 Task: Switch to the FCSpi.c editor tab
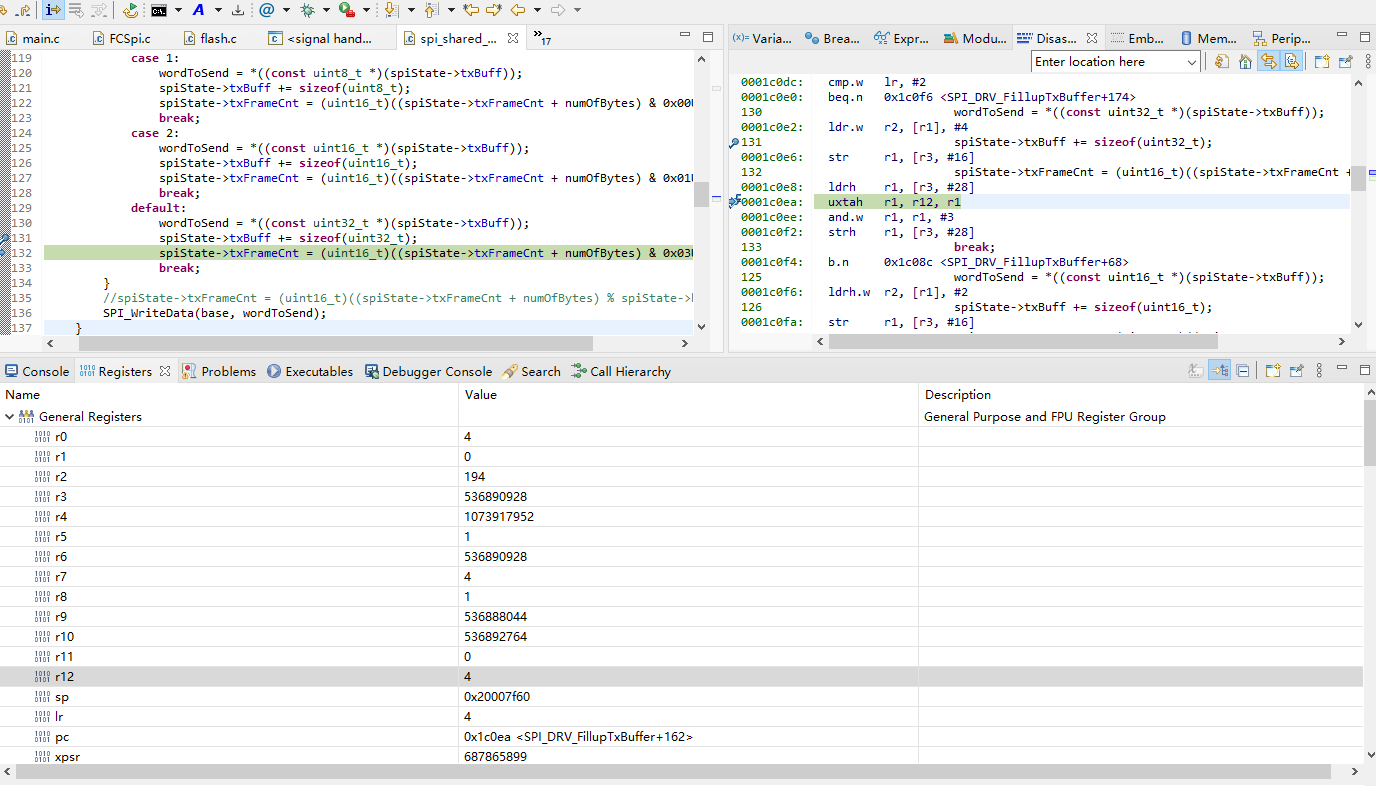(x=122, y=38)
